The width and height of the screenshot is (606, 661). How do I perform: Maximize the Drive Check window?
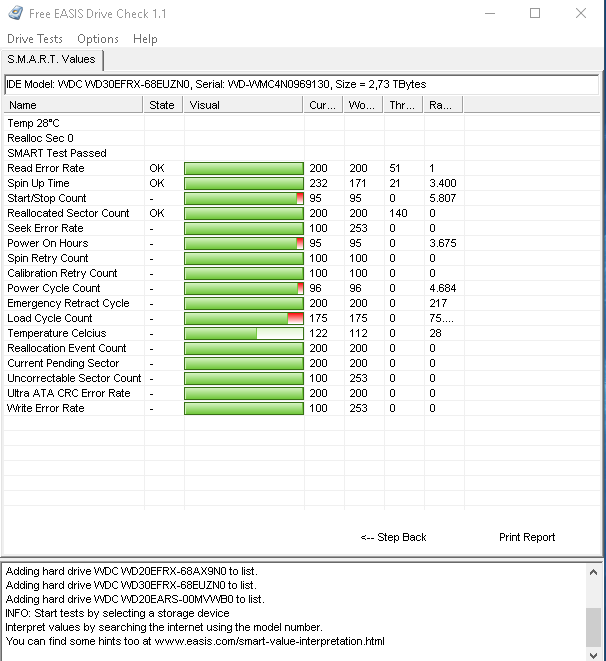535,14
